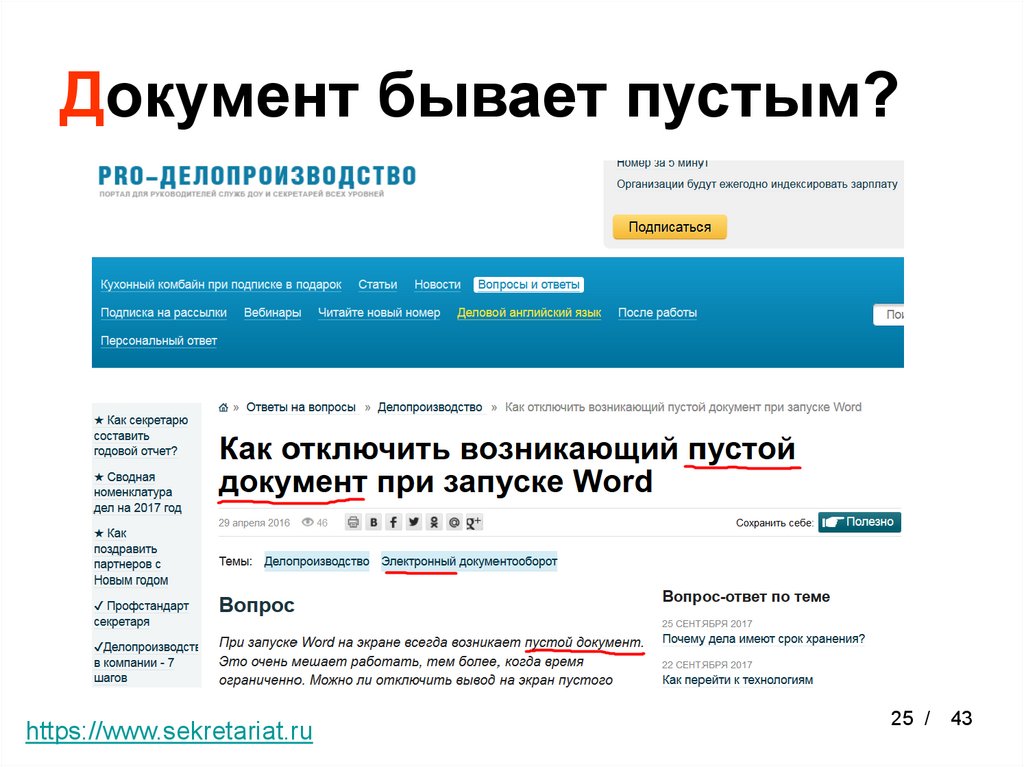Open sidebar link Как поздравить партнеров с Новым годом
This screenshot has height=767, width=1024.
[131, 557]
